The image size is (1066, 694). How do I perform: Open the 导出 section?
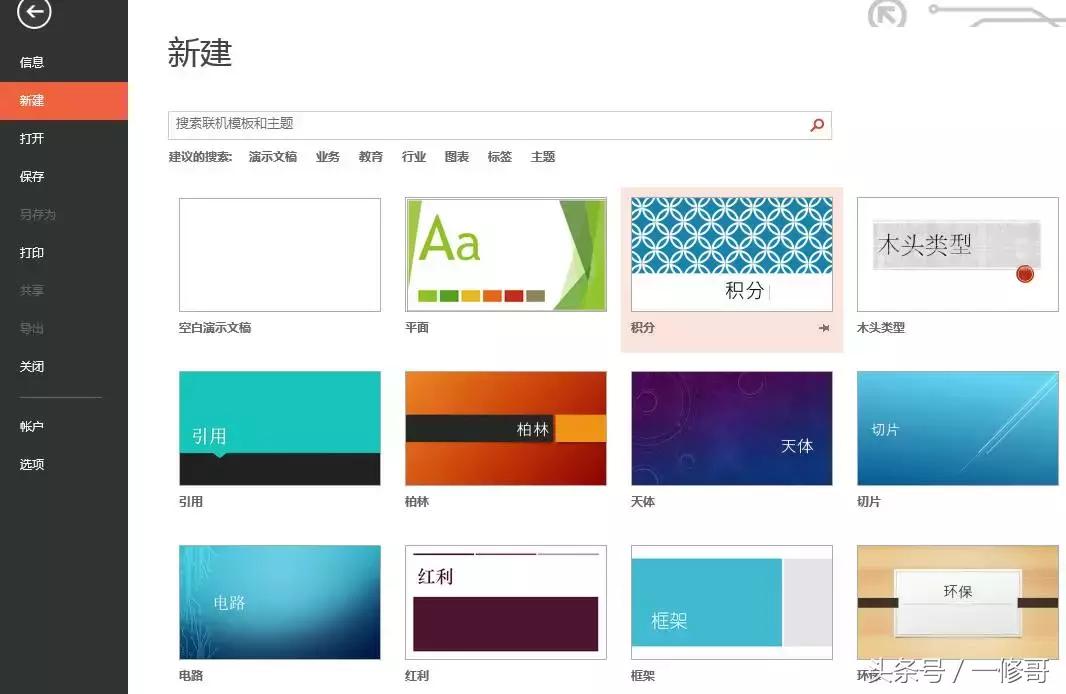(31, 328)
